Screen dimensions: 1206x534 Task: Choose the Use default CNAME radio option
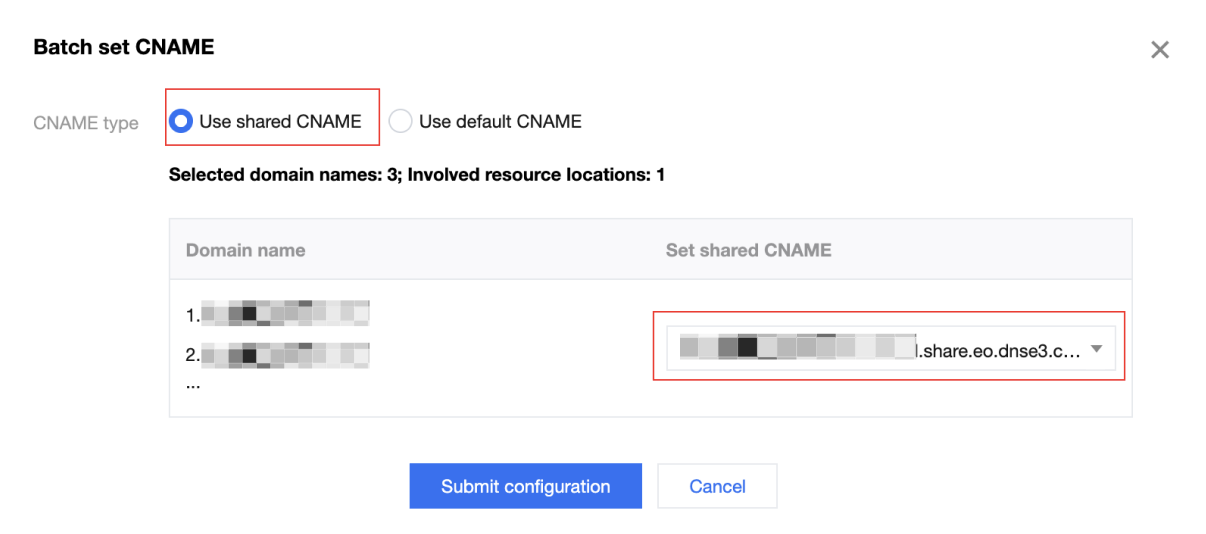[x=400, y=122]
